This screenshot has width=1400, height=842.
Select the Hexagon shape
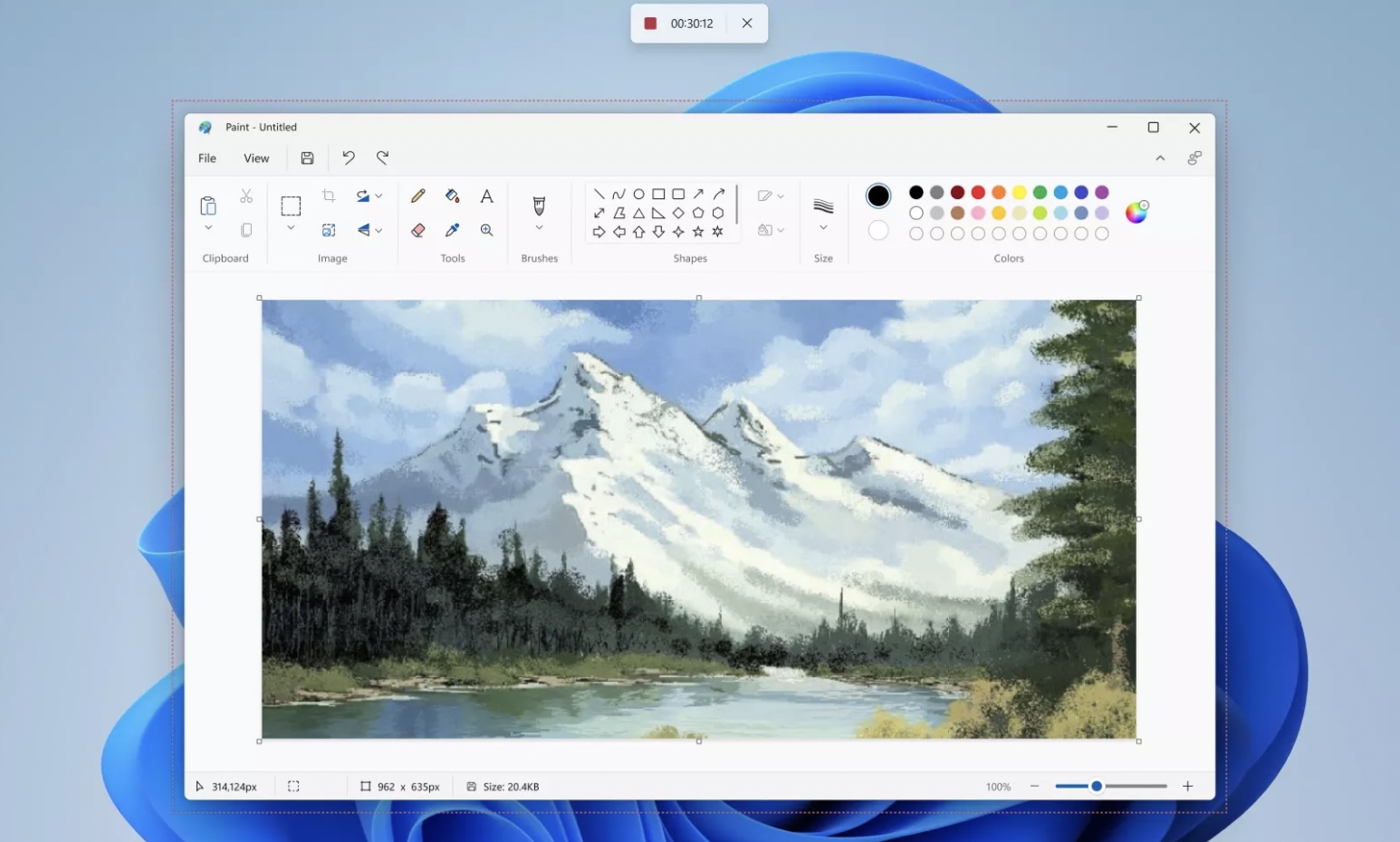(718, 213)
